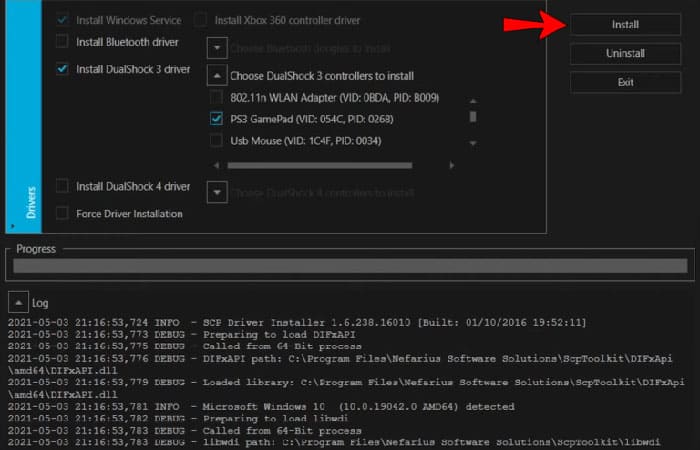Open the Drivers side tab
This screenshot has width=700, height=450.
[x=24, y=117]
